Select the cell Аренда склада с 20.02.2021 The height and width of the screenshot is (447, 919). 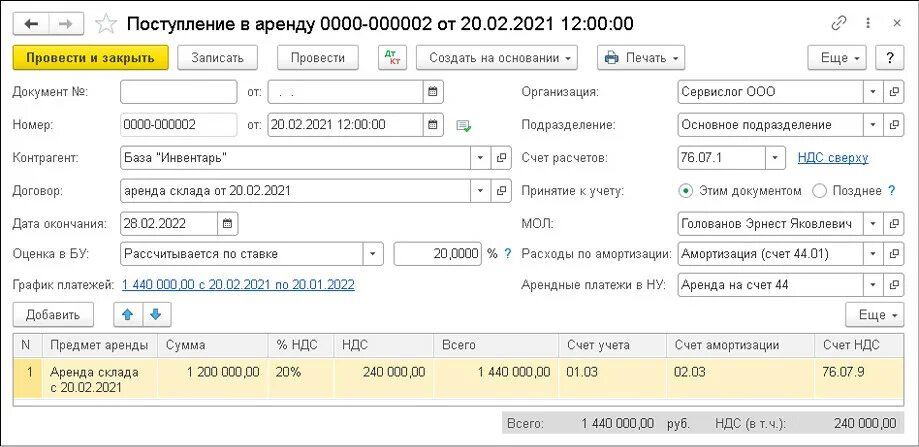[100, 380]
